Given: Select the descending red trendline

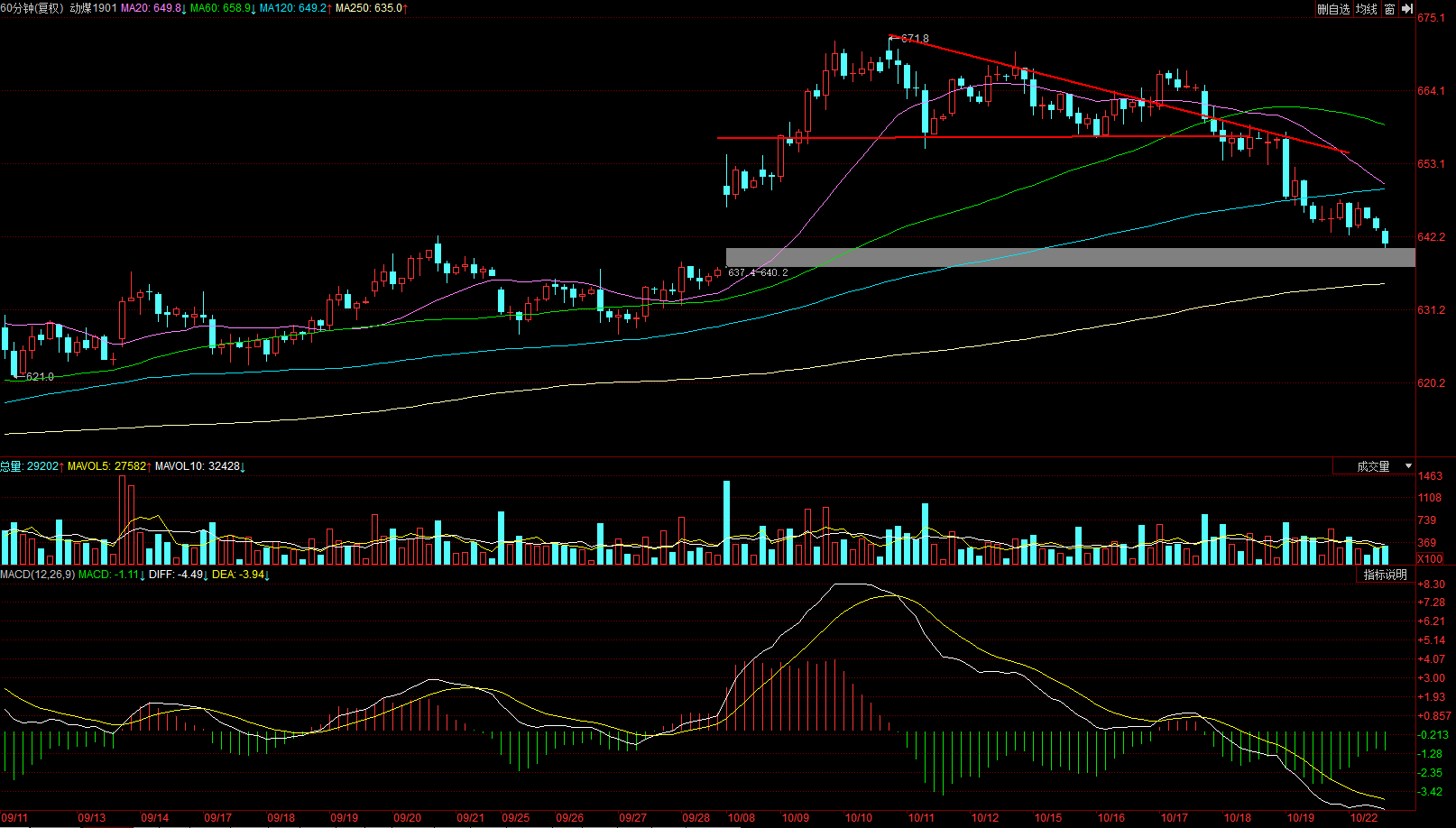Looking at the screenshot, I should pyautogui.click(x=1119, y=95).
